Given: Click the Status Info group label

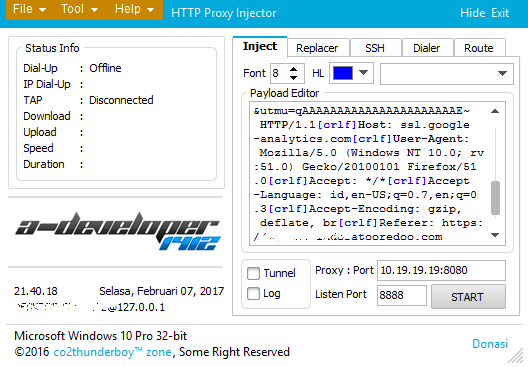Looking at the screenshot, I should pyautogui.click(x=52, y=48).
